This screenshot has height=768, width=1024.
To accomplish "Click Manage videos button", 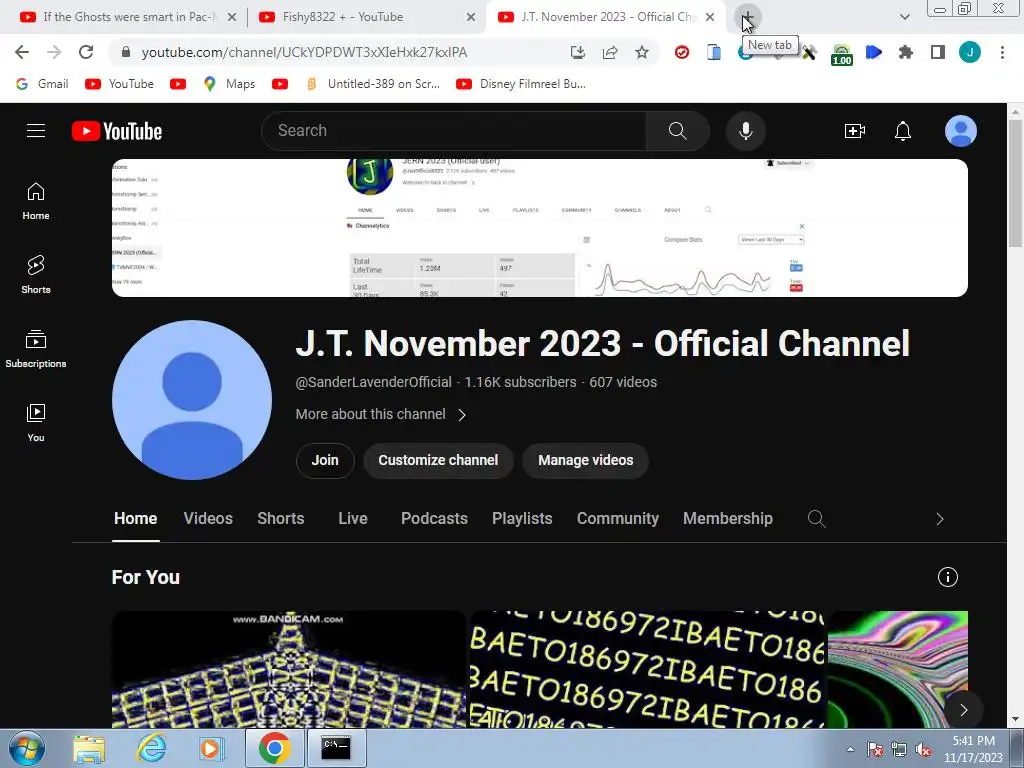I will (x=585, y=460).
